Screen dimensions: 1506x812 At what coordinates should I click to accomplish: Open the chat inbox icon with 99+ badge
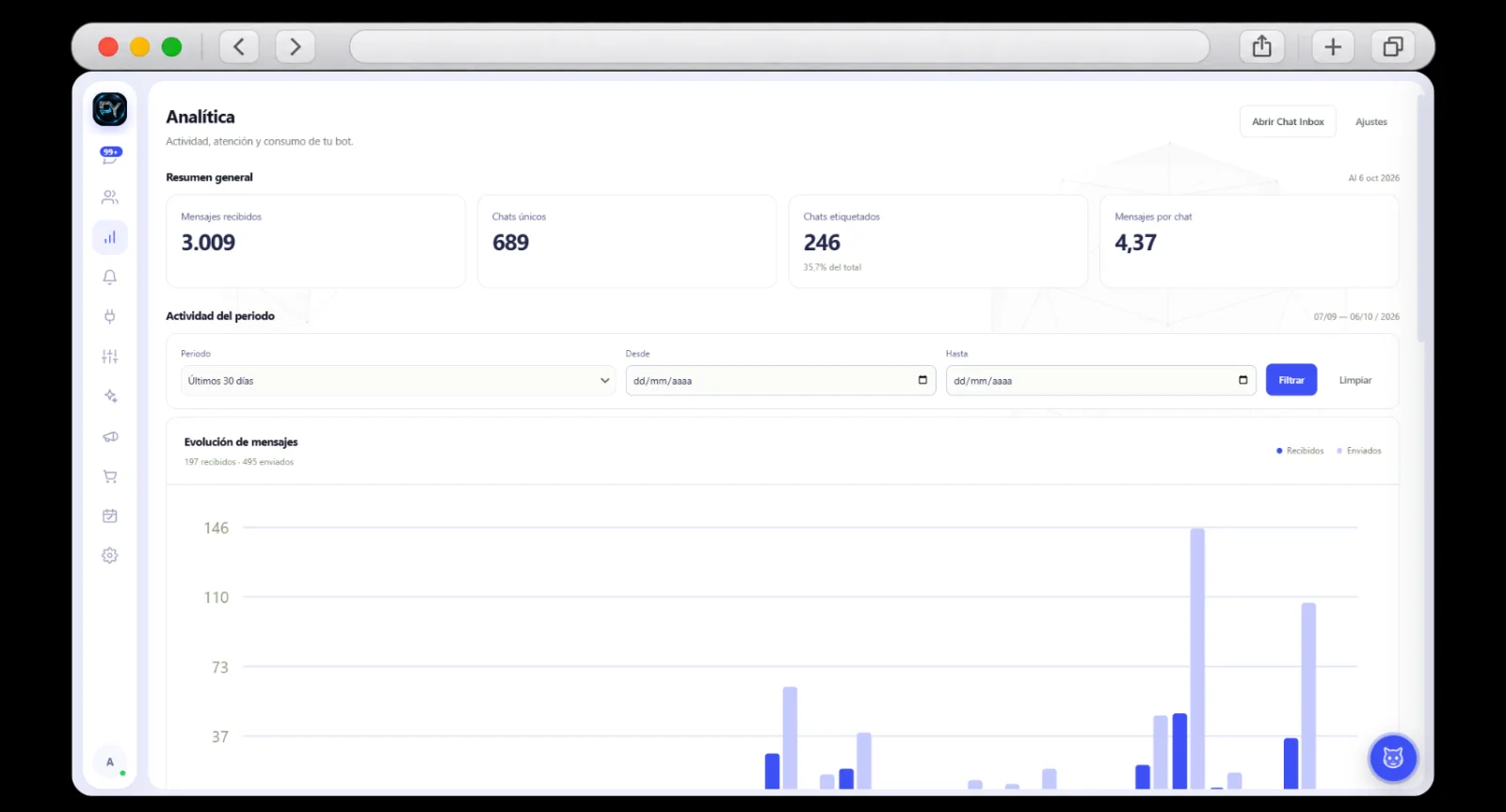(110, 155)
